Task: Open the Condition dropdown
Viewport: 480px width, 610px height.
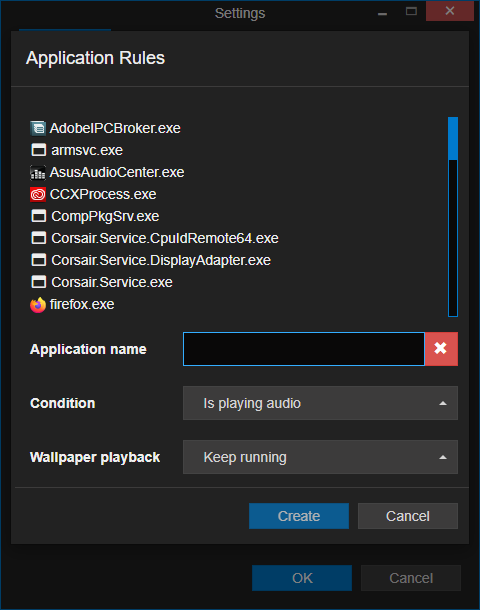Action: [320, 403]
